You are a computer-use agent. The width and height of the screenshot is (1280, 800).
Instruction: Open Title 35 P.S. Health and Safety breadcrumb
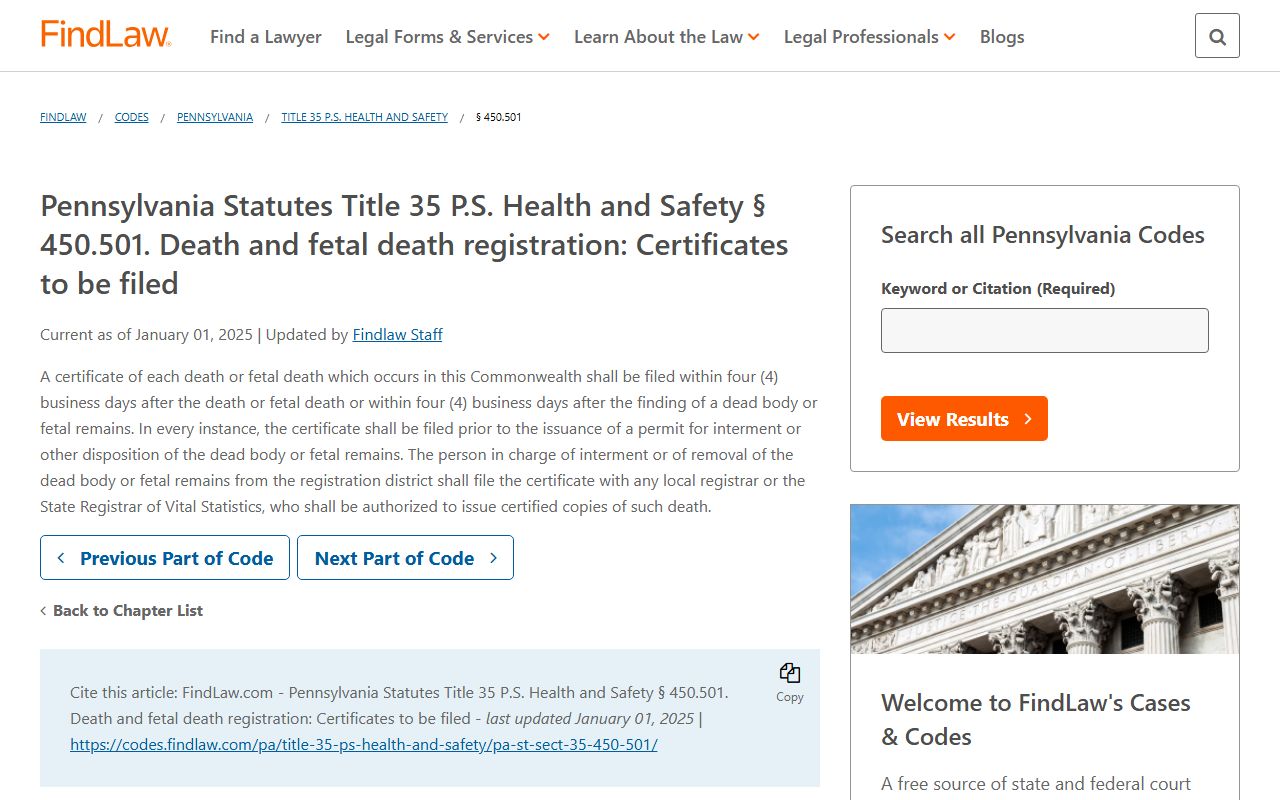pos(365,117)
